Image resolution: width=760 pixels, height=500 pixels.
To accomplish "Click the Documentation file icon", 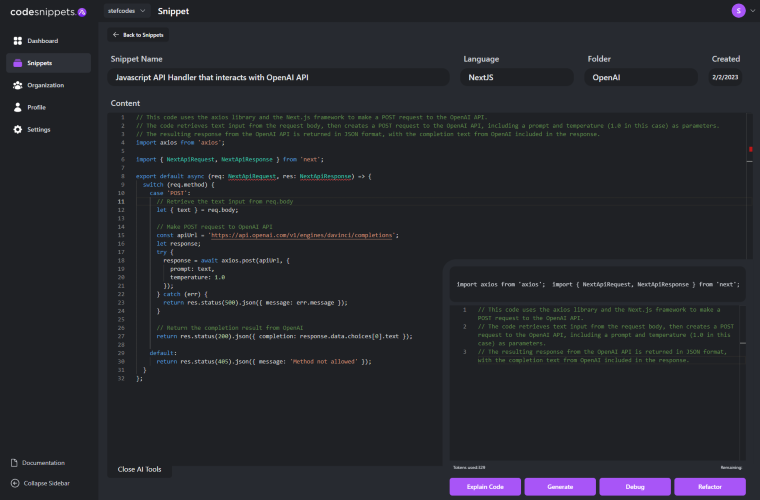I will pos(14,463).
